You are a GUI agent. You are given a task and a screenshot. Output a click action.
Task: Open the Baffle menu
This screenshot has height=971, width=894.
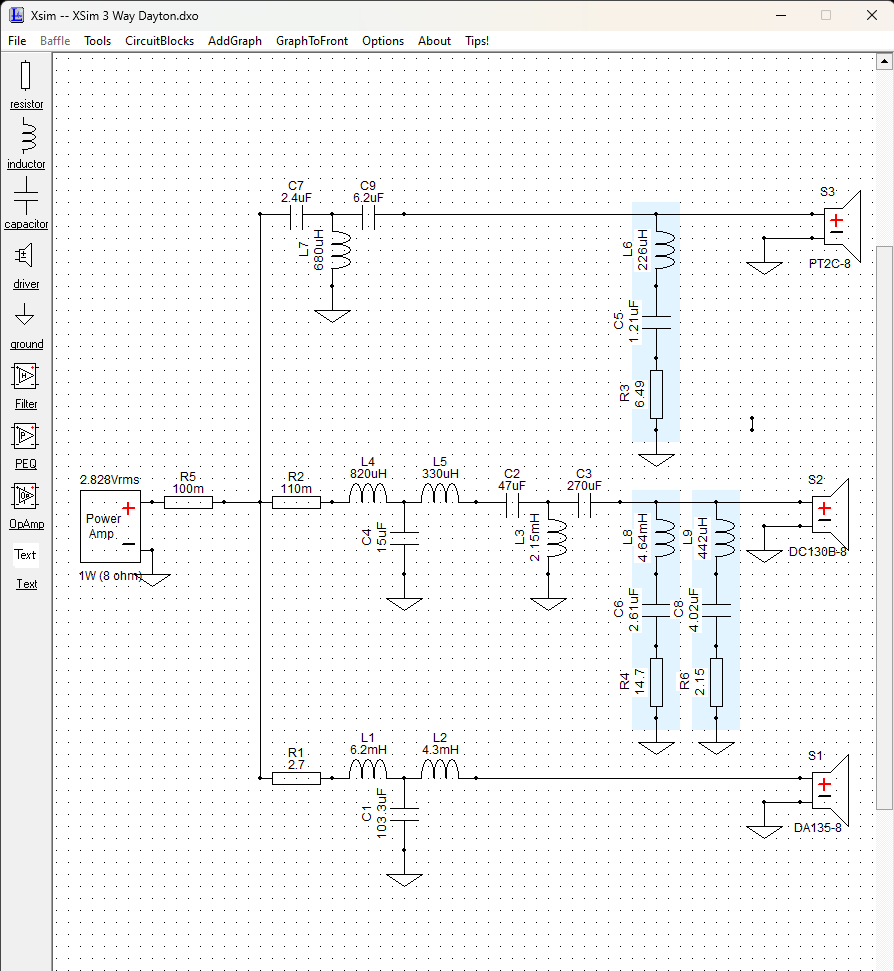click(55, 41)
